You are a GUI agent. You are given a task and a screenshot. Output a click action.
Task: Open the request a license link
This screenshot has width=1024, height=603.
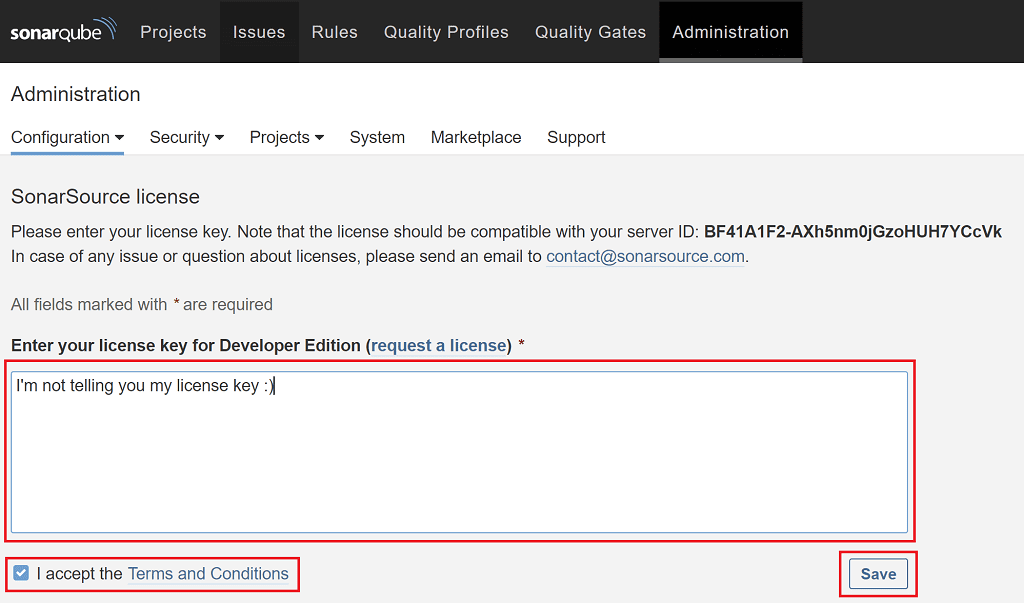438,345
